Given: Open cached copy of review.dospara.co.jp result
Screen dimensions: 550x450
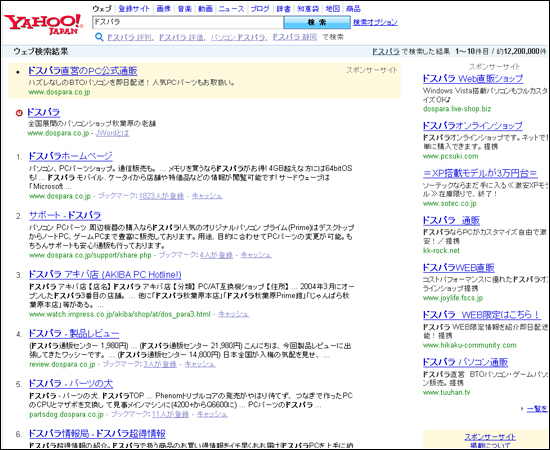Looking at the screenshot, I should 200,364.
